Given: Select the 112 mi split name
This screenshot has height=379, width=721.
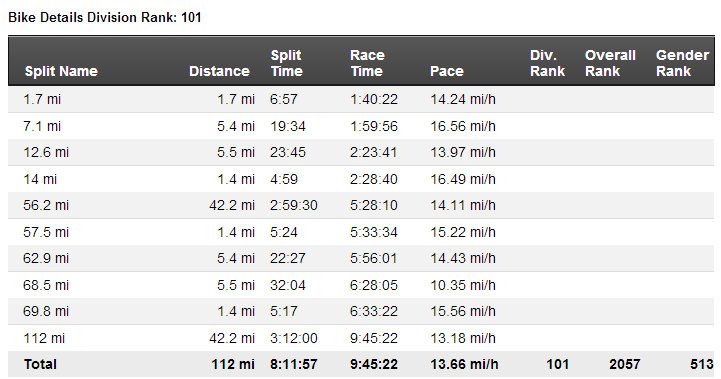Looking at the screenshot, I should [44, 338].
